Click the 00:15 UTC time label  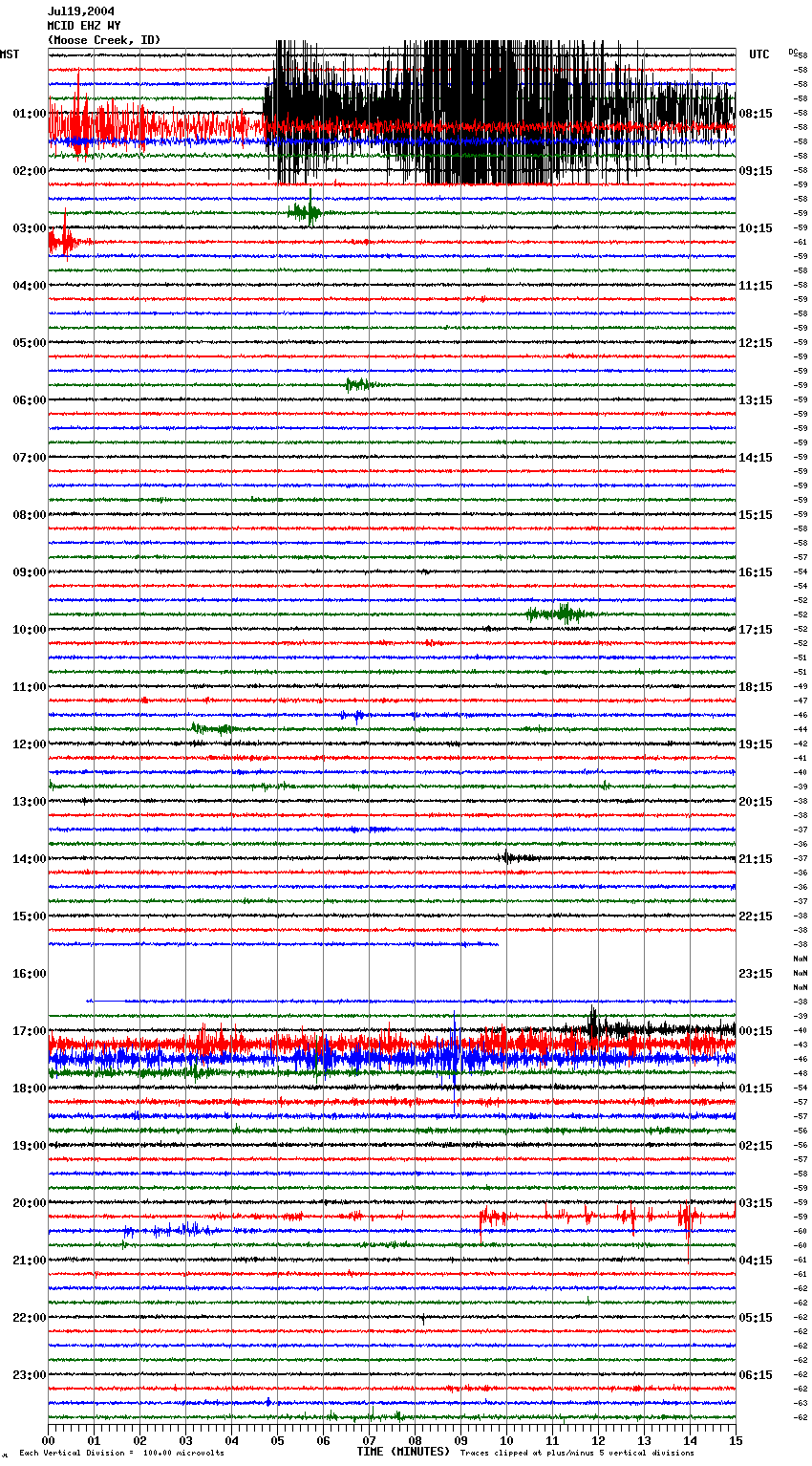click(756, 1030)
